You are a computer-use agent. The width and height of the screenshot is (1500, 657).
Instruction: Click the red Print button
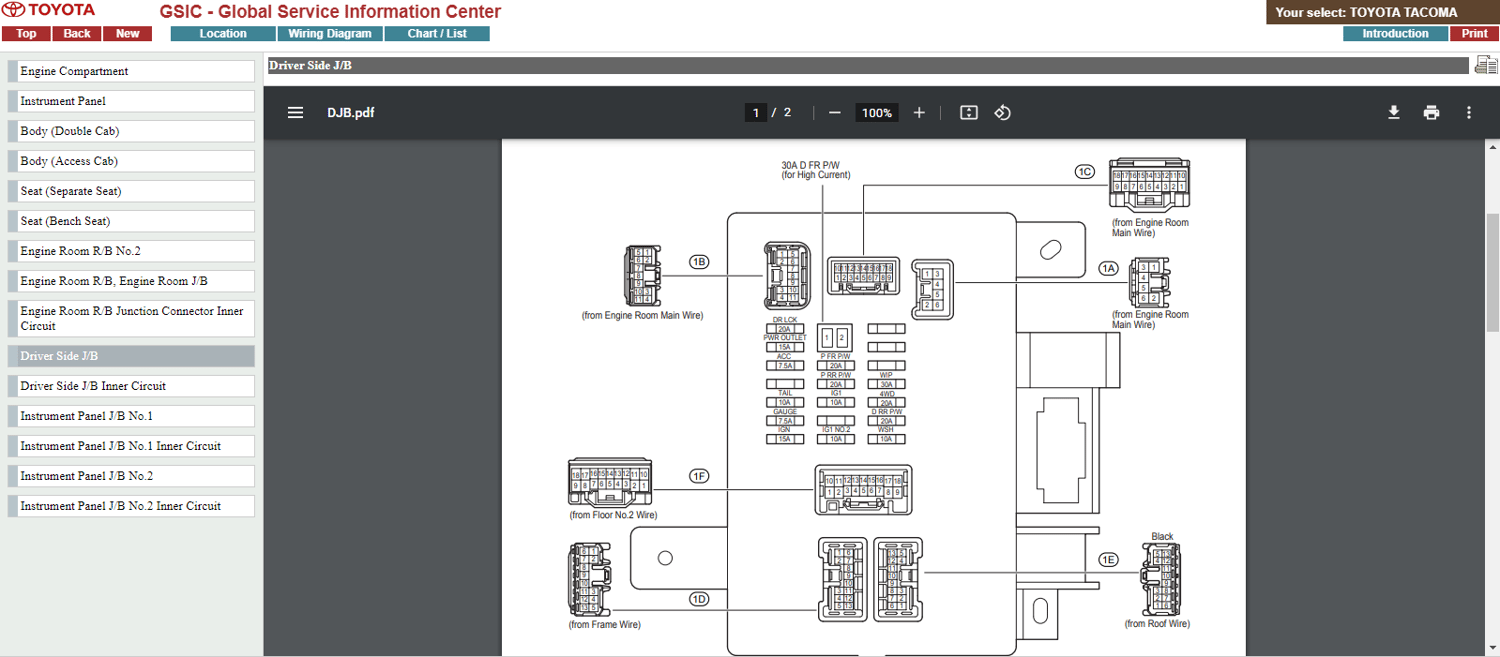point(1474,34)
